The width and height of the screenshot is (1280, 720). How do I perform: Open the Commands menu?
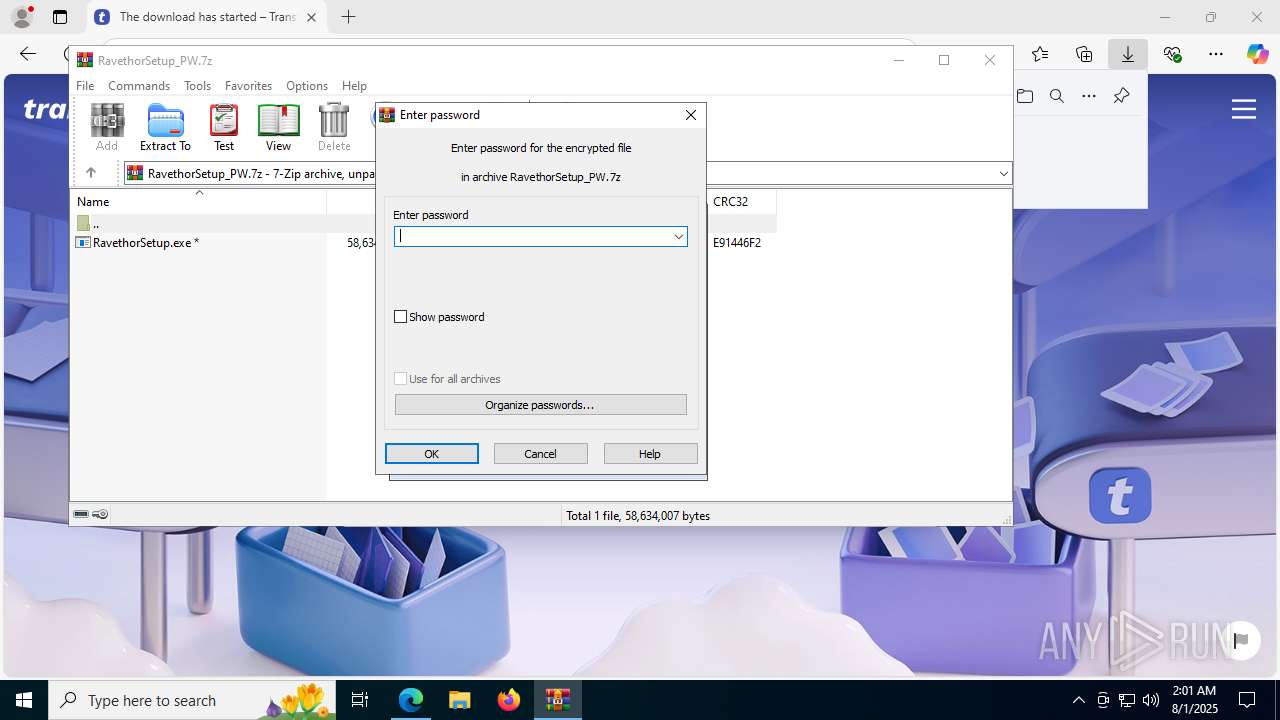click(139, 86)
